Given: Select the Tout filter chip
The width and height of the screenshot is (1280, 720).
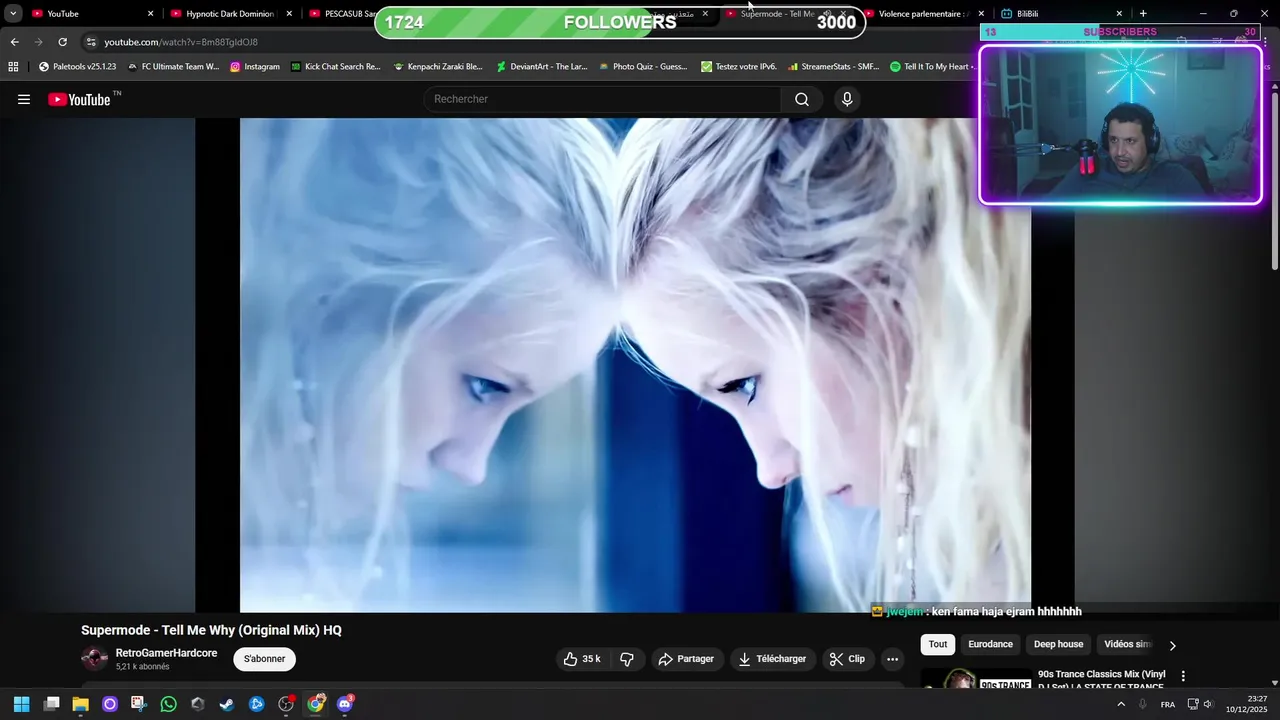Looking at the screenshot, I should point(937,645).
